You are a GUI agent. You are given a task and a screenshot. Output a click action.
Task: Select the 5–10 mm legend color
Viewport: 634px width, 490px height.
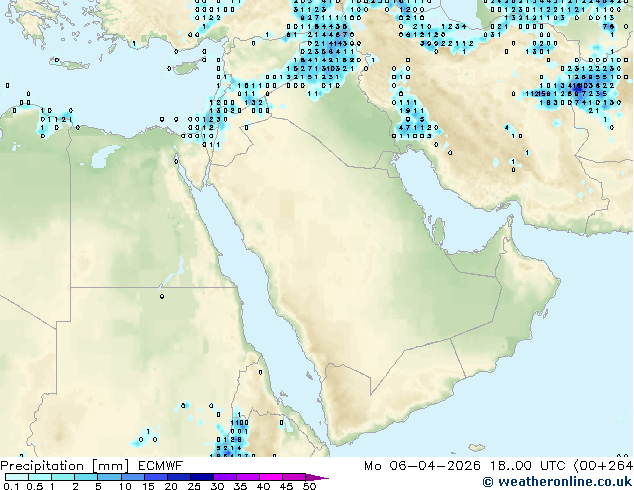click(x=109, y=477)
